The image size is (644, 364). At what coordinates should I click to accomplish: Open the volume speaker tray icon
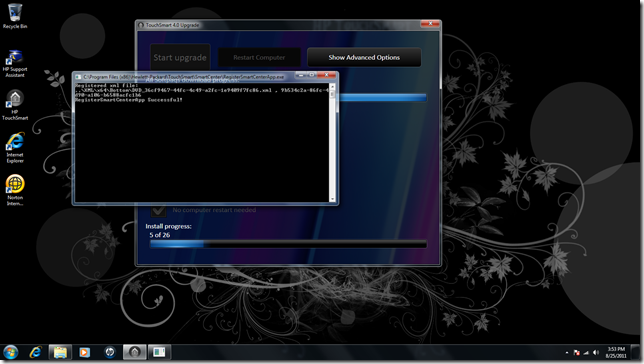(596, 352)
